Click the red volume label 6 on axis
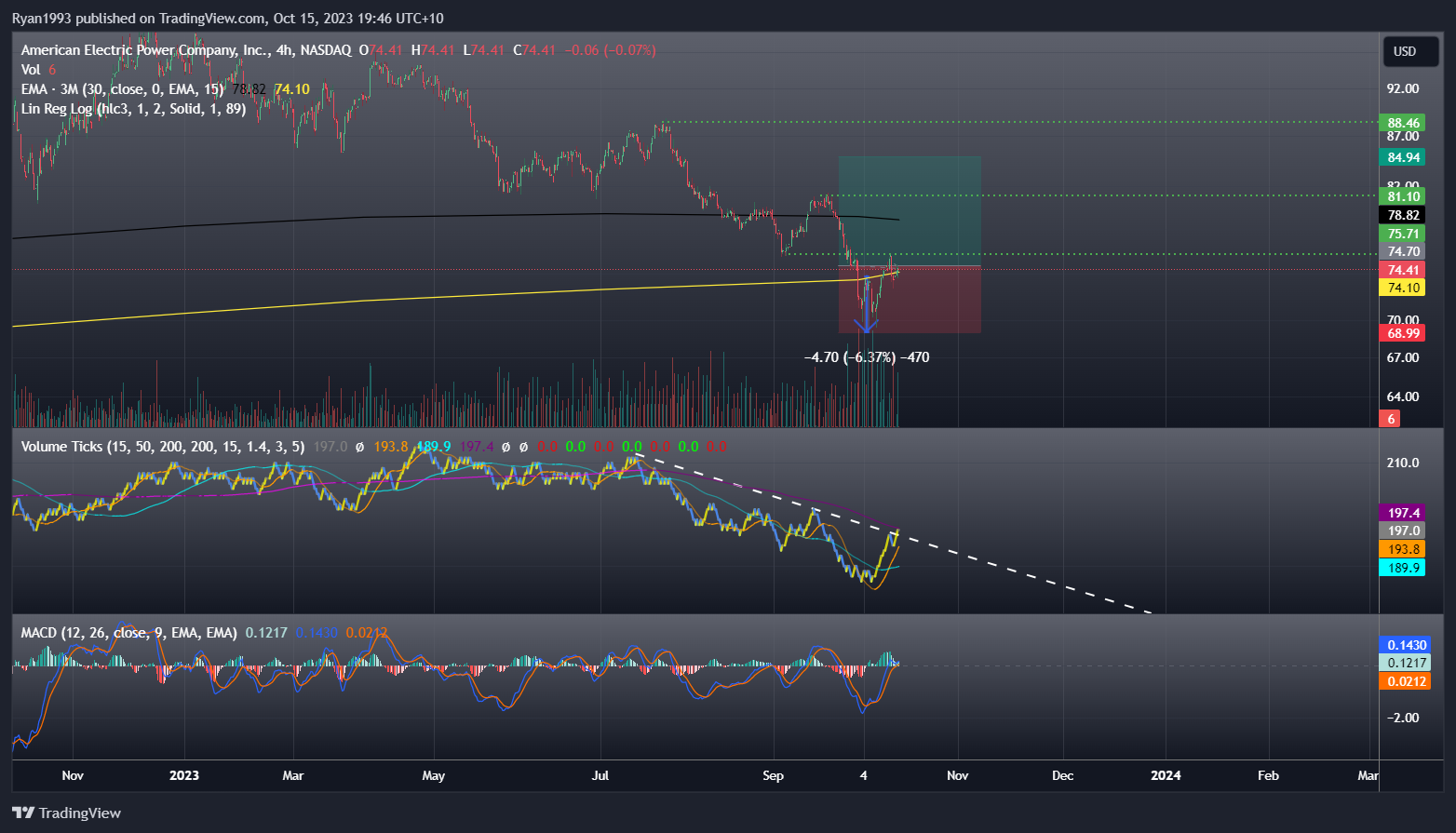 click(1391, 419)
